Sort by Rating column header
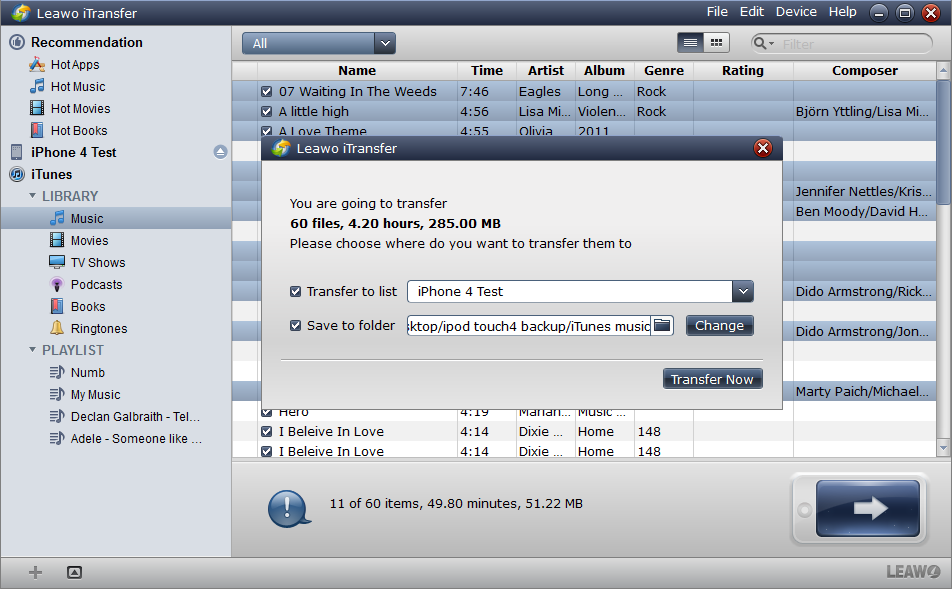The width and height of the screenshot is (952, 589). [743, 70]
